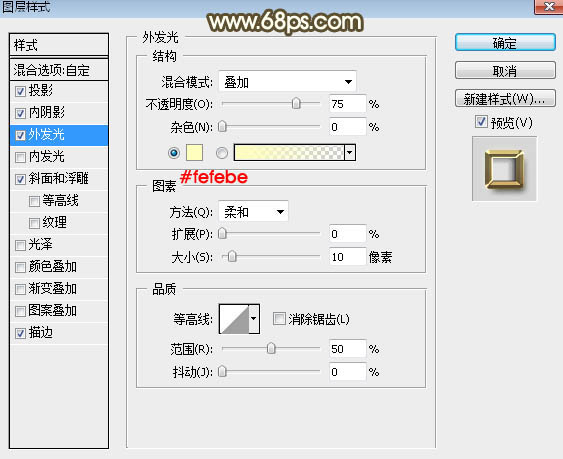Click the 抖动 jitter slider handle

tap(223, 371)
